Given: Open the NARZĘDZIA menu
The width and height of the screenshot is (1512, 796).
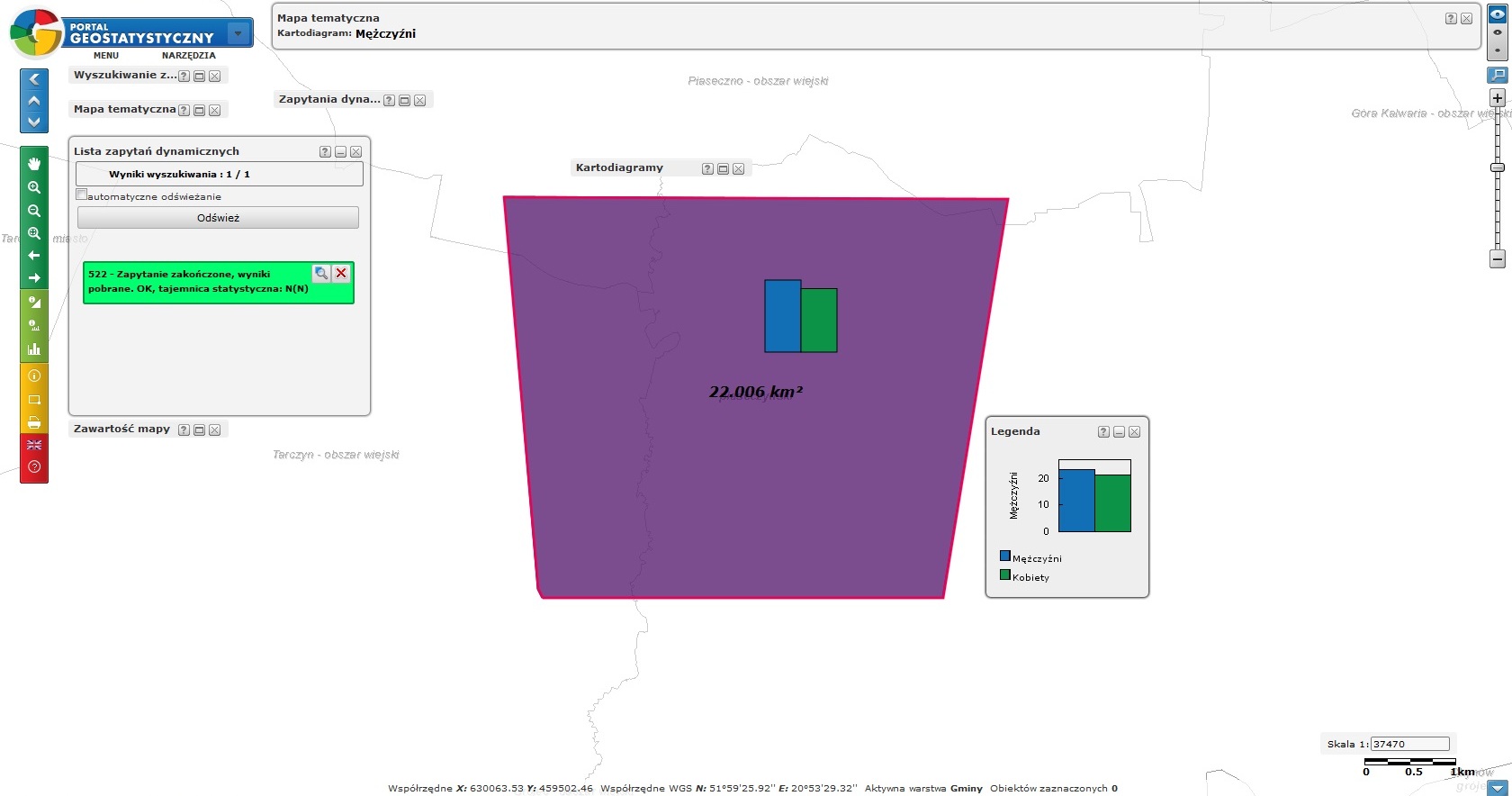Looking at the screenshot, I should click(188, 56).
